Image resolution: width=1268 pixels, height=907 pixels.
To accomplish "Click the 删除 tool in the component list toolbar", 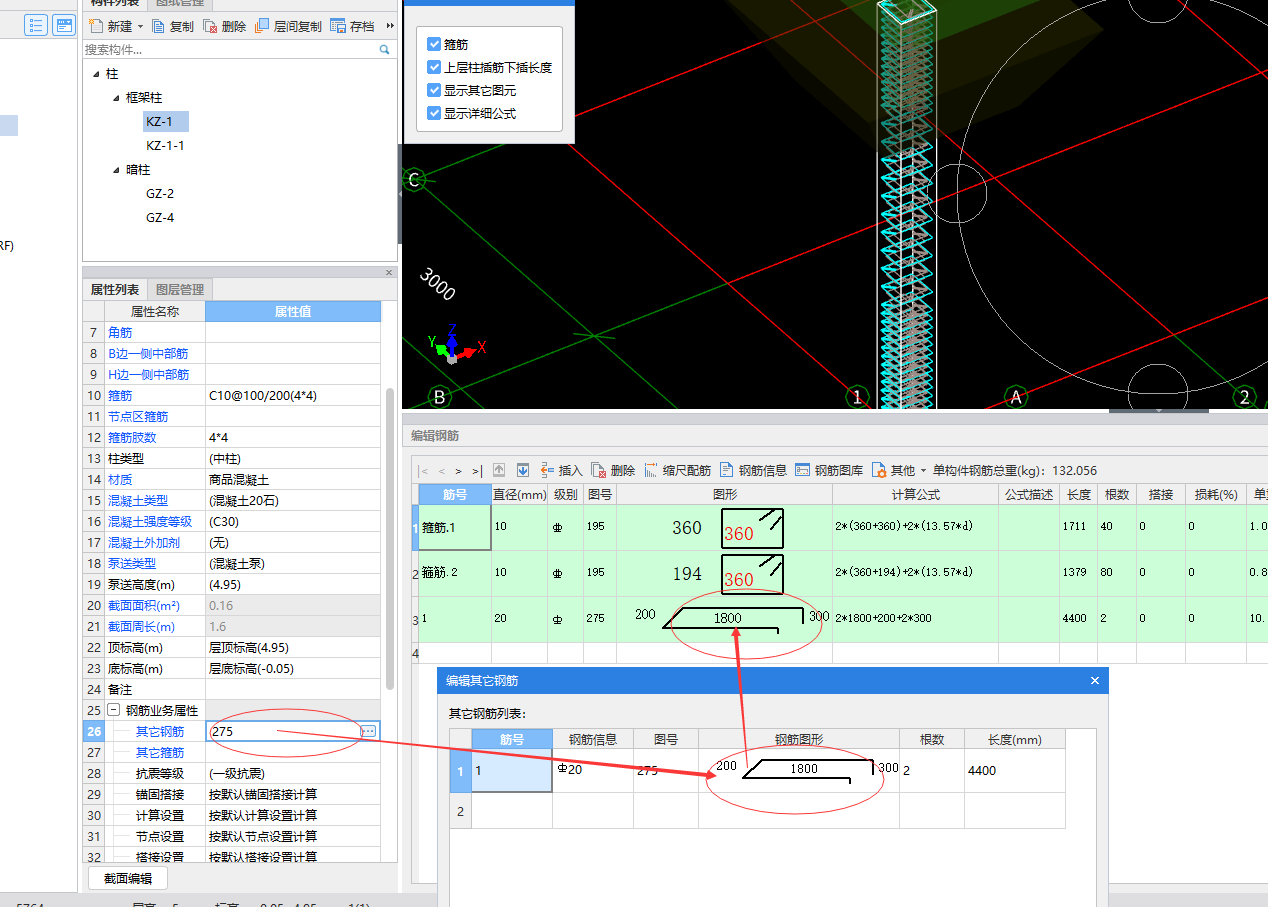I will point(224,26).
